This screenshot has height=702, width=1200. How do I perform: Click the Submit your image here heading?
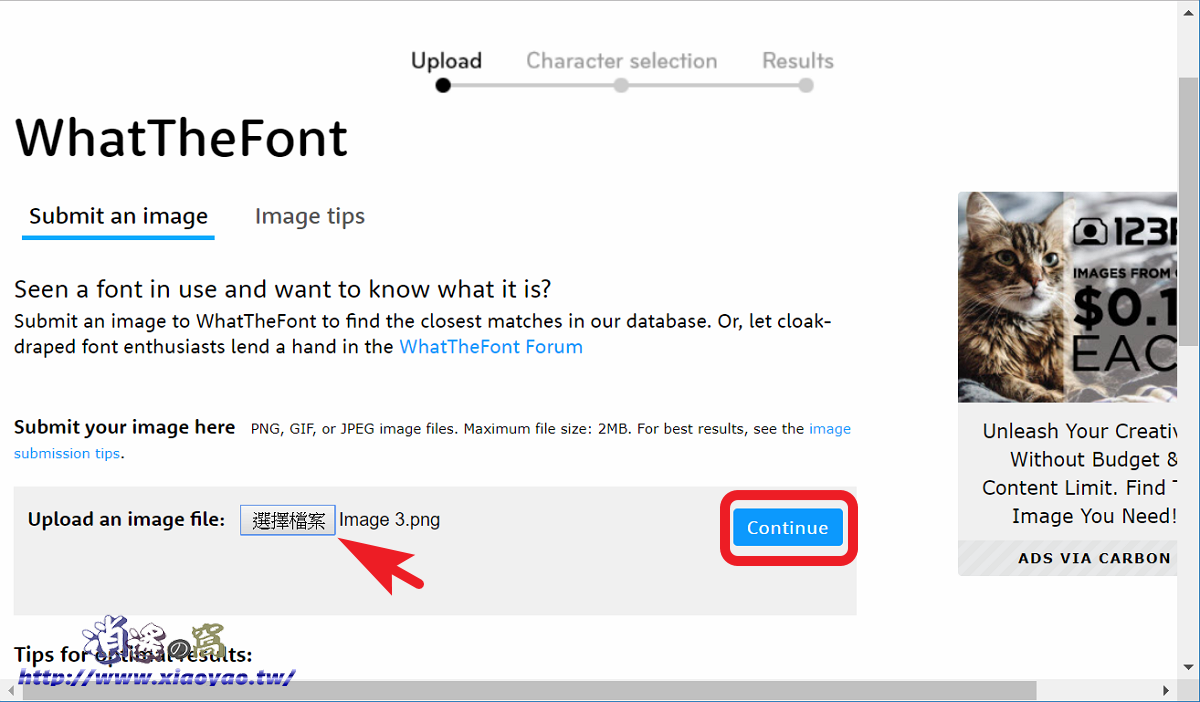point(125,427)
